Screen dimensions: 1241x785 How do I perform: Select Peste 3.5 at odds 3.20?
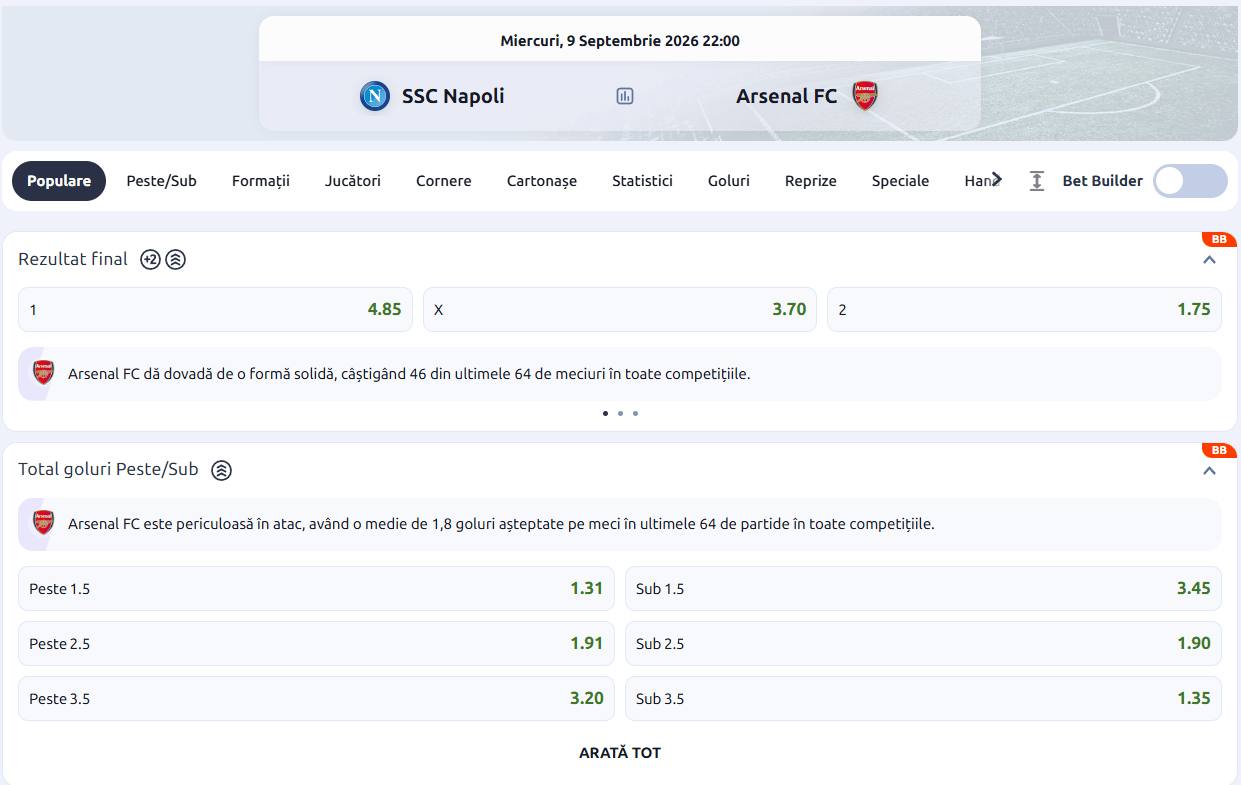coord(316,698)
